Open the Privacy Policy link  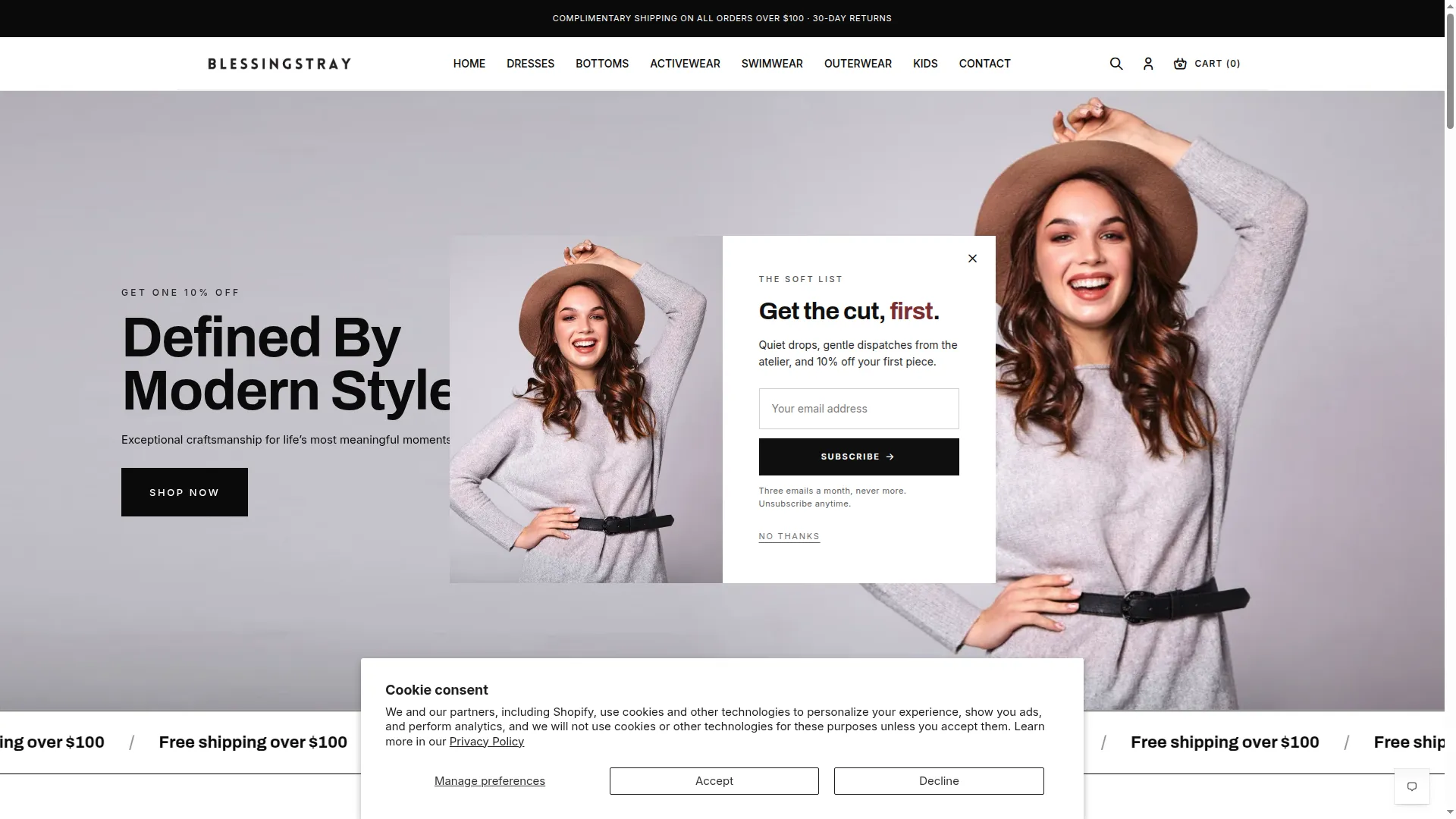487,742
